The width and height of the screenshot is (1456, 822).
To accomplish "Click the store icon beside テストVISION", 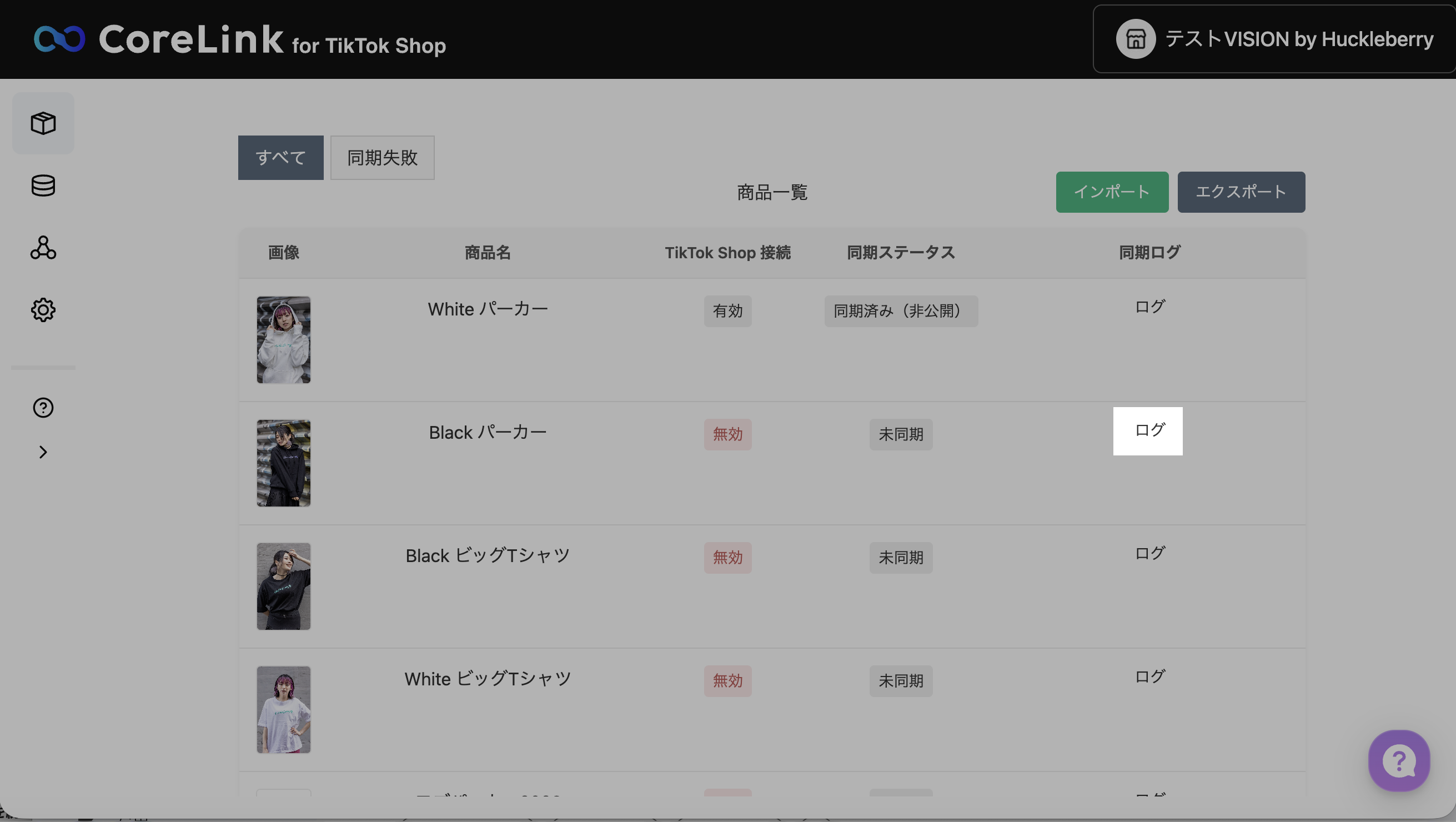I will pyautogui.click(x=1135, y=39).
